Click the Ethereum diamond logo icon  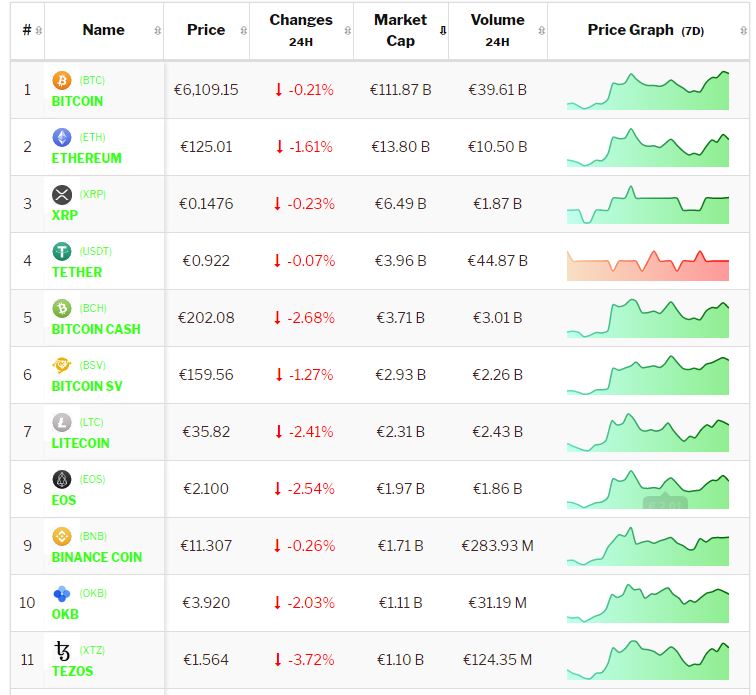[x=62, y=137]
